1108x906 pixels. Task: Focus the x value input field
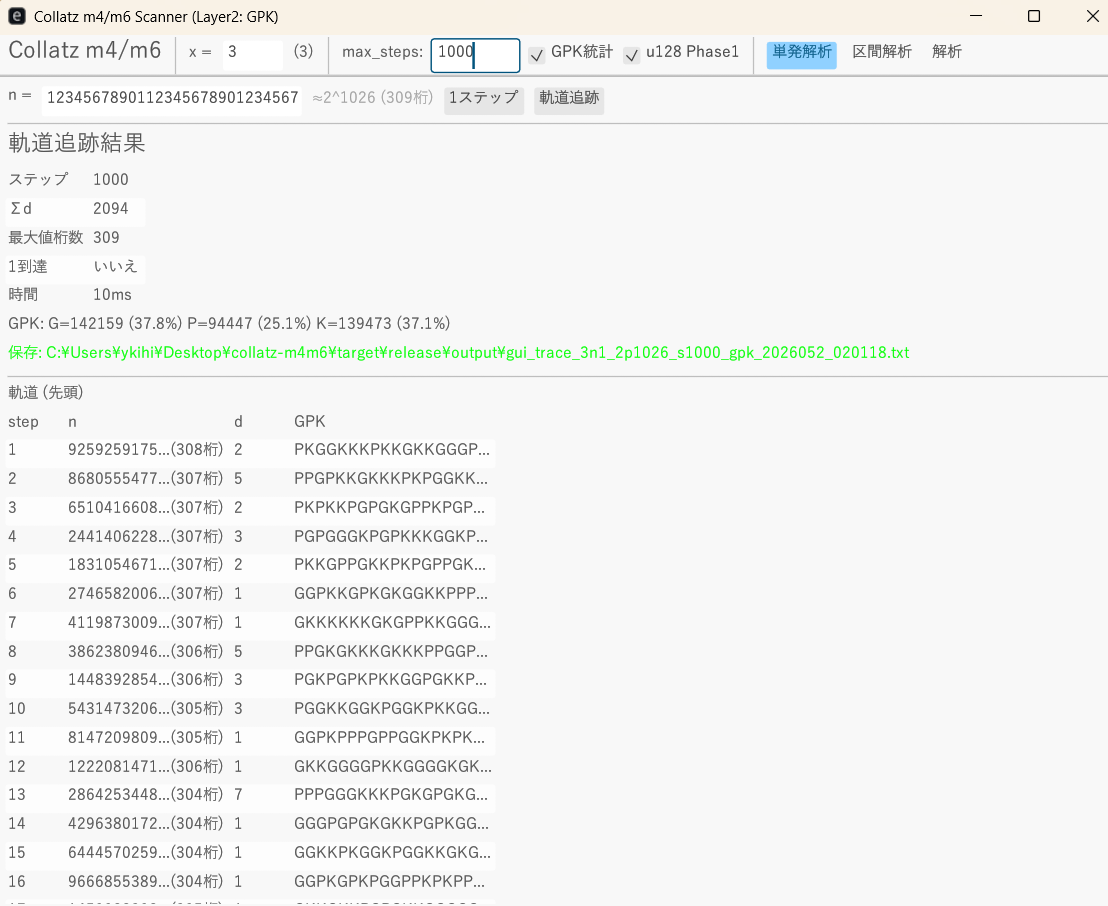[x=252, y=53]
